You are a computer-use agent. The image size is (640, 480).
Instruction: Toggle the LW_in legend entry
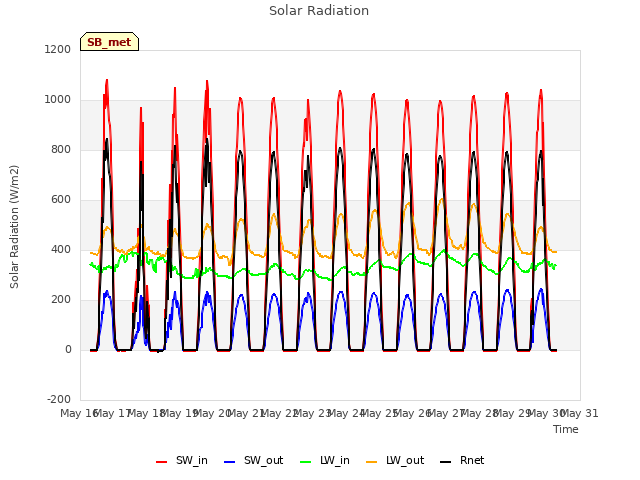324,460
